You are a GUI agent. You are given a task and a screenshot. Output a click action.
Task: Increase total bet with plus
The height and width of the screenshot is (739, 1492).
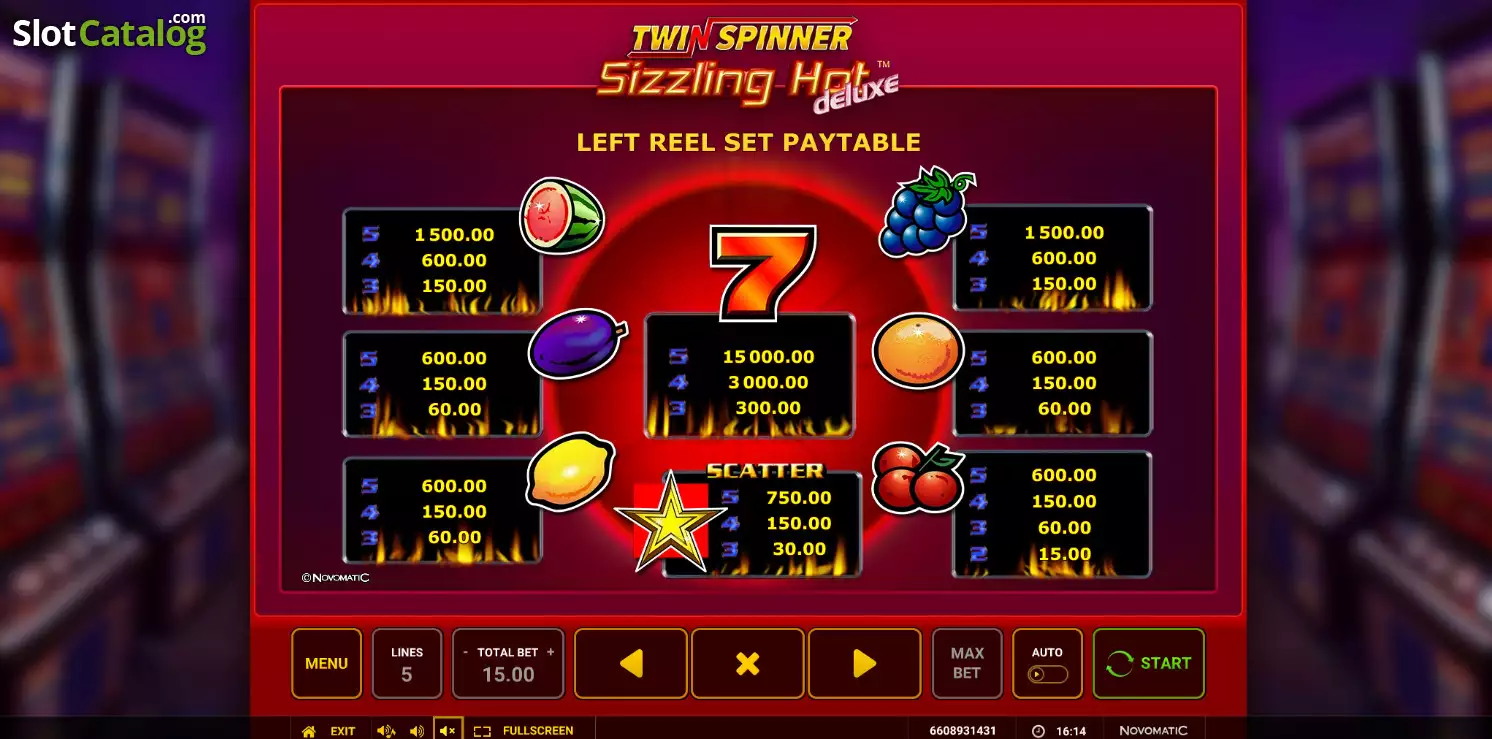click(550, 652)
